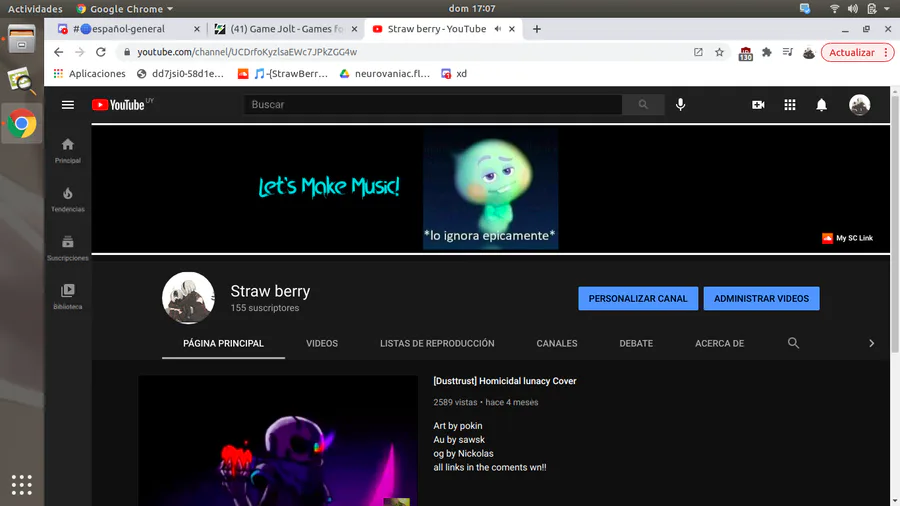
Task: Open My SC Link on banner
Action: click(x=847, y=238)
